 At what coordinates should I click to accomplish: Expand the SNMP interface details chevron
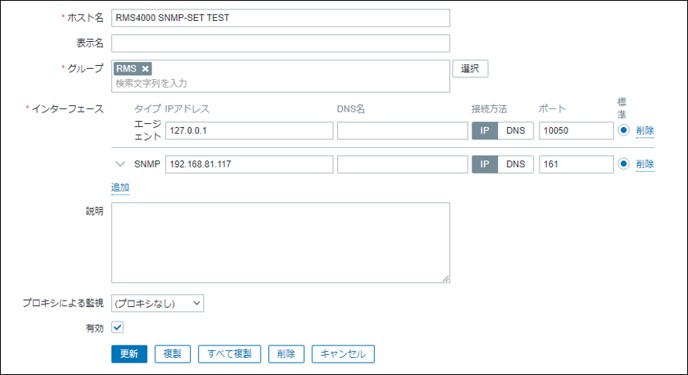coord(120,164)
